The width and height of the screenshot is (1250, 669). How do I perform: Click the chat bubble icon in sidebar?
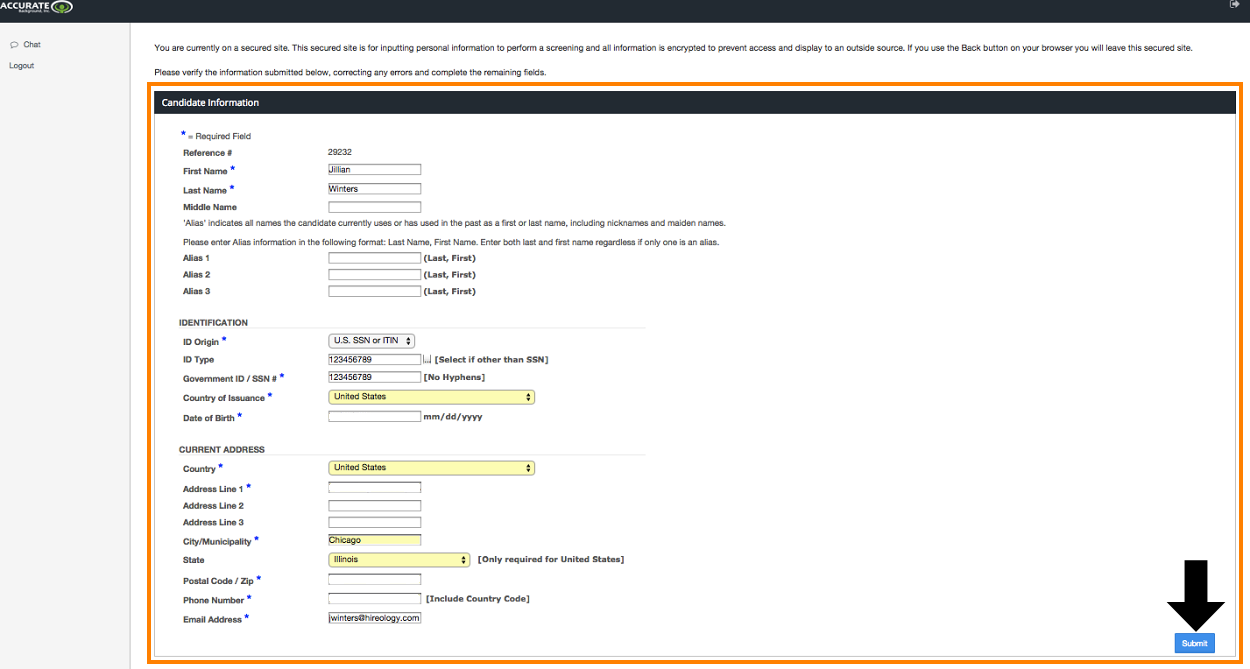pyautogui.click(x=14, y=45)
